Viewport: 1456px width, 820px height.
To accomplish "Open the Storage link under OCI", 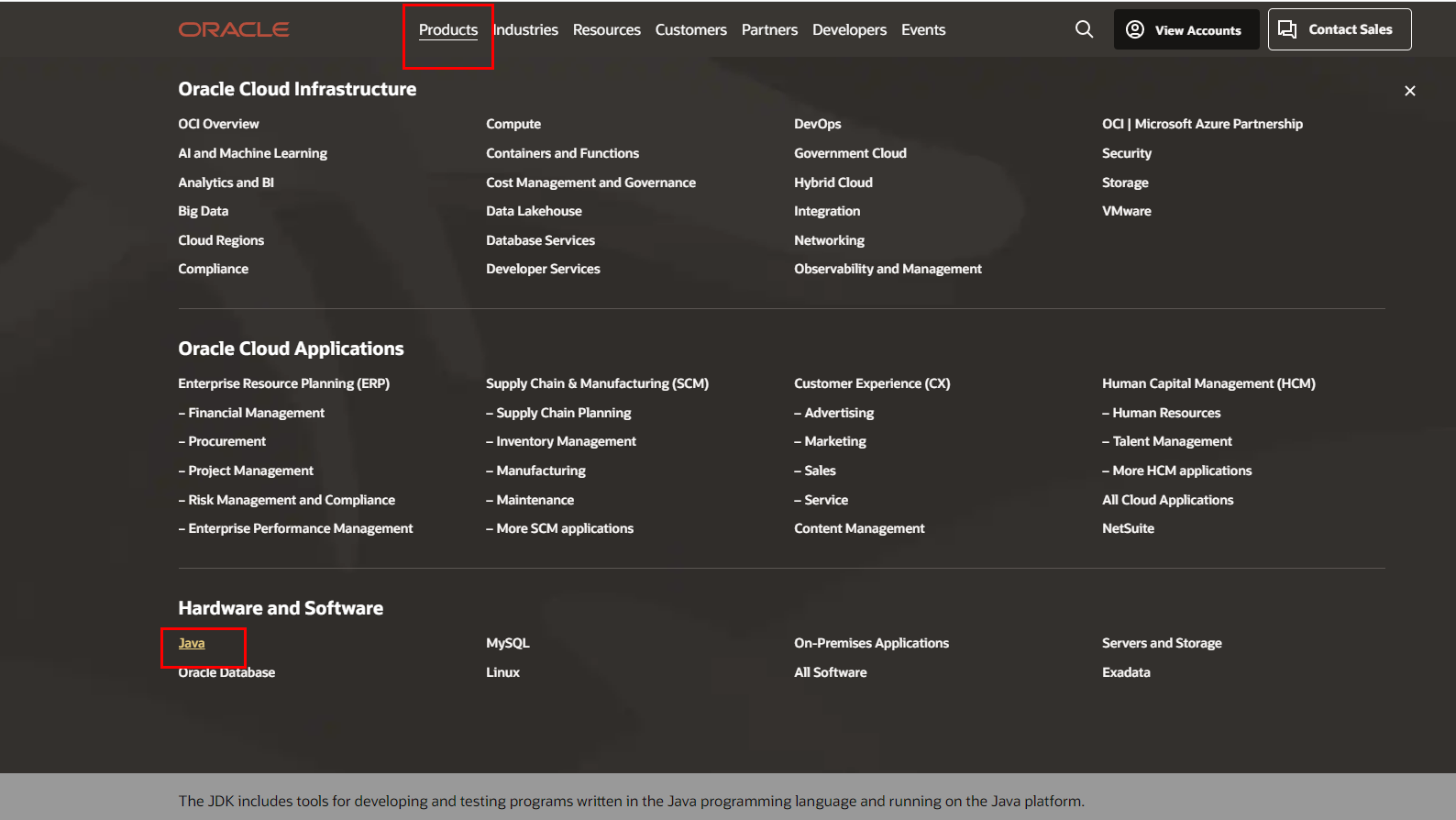I will [1126, 183].
